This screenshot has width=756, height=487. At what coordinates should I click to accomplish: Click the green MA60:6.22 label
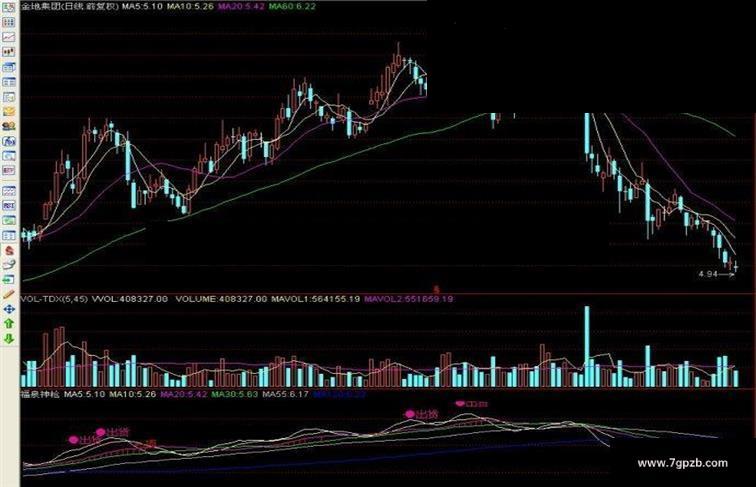[292, 7]
